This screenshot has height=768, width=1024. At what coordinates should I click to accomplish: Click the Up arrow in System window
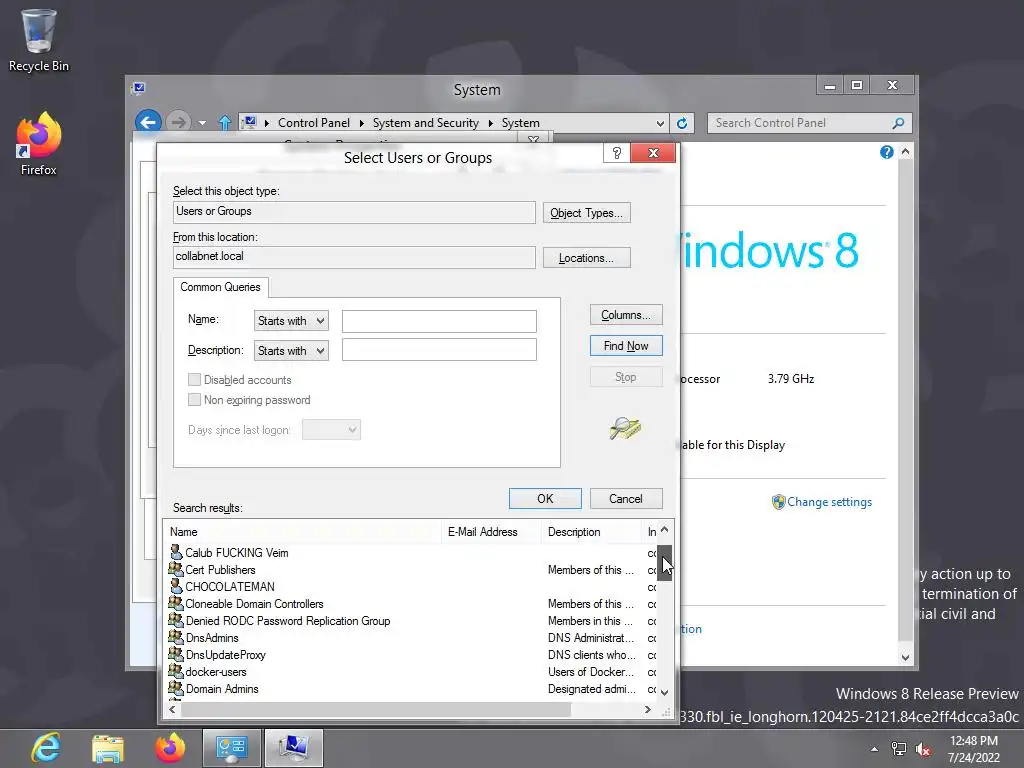pyautogui.click(x=225, y=123)
